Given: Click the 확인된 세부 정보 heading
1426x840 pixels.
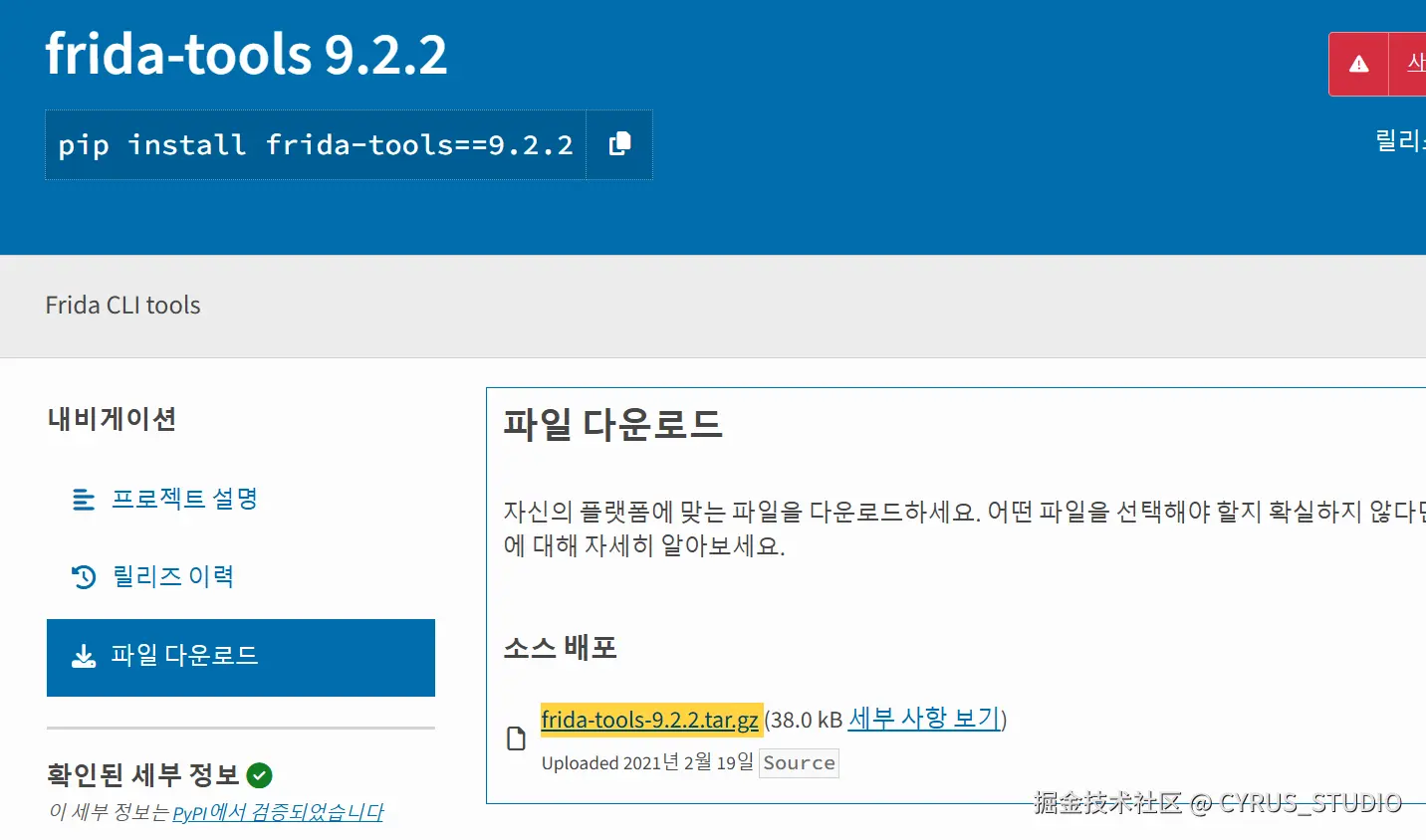Looking at the screenshot, I should coord(143,775).
